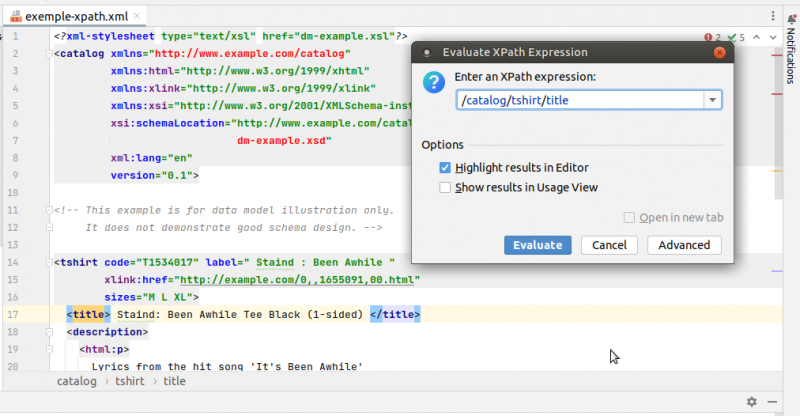Open the tool window settings gear
The image size is (800, 416).
(x=752, y=402)
